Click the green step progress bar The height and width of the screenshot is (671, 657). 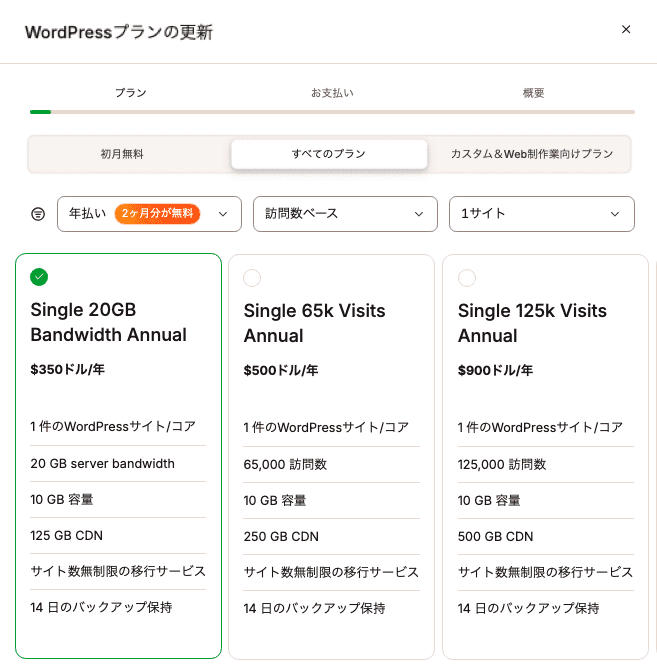[41, 112]
